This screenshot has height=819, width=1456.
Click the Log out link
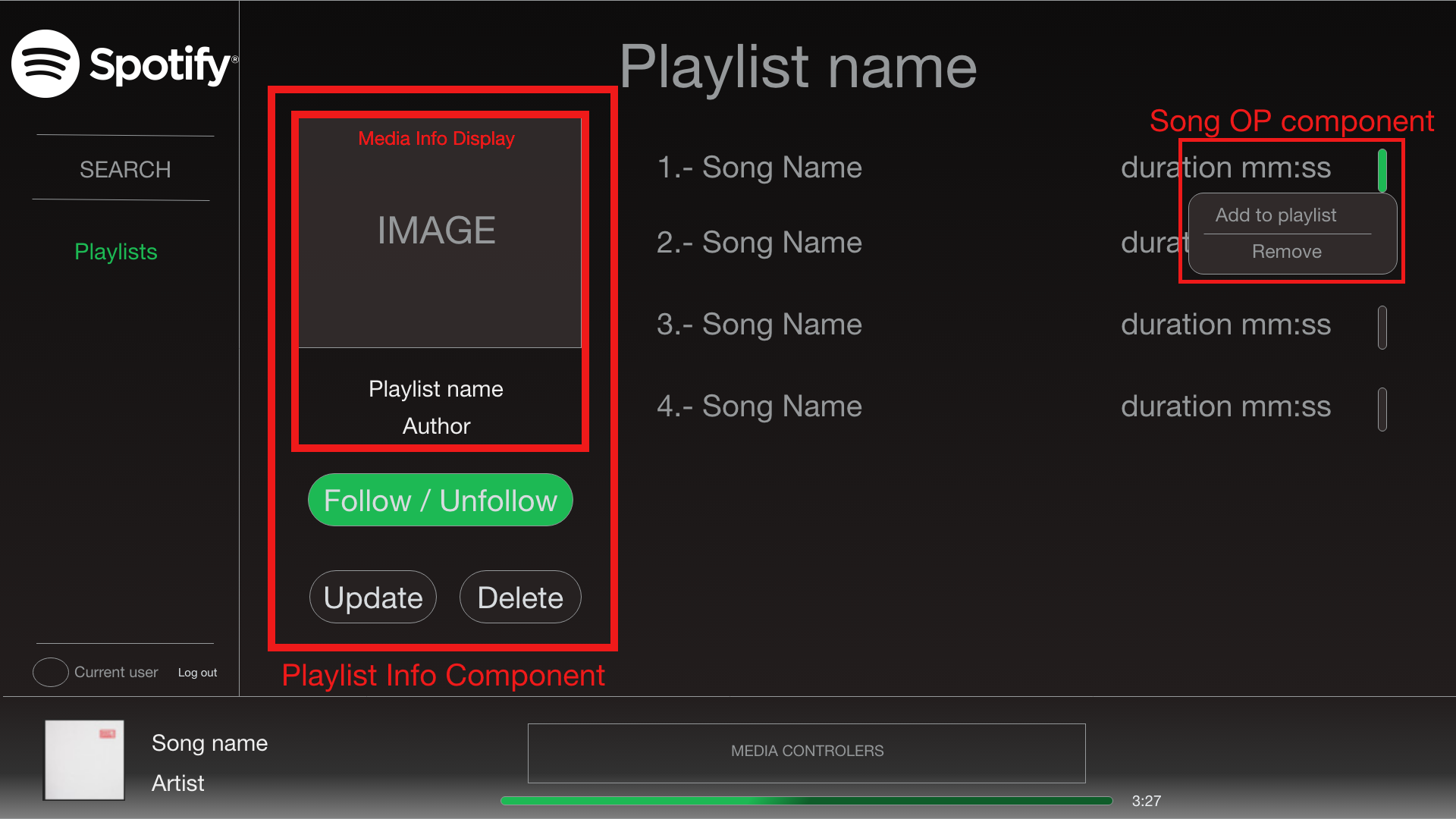pos(197,673)
